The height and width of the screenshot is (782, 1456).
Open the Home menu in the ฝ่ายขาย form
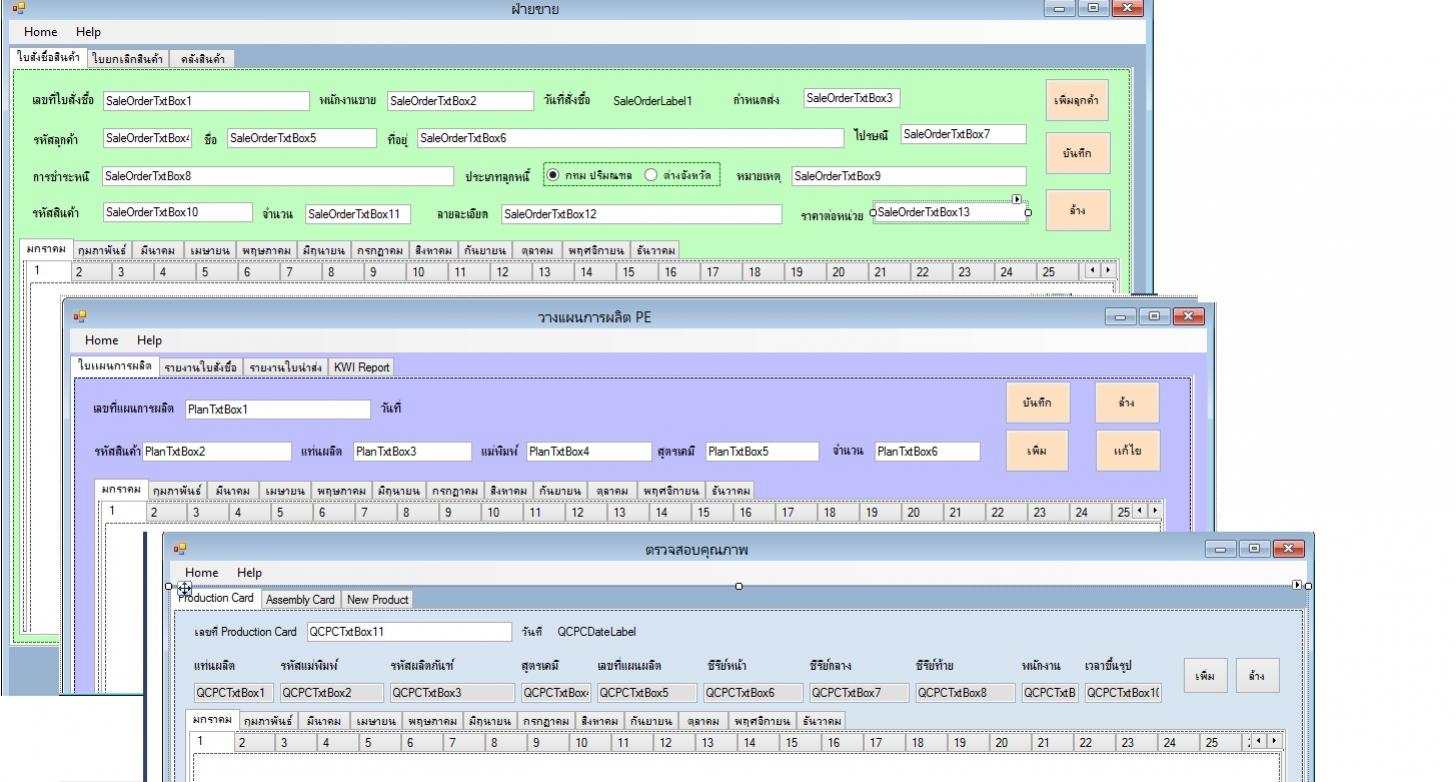pyautogui.click(x=41, y=32)
